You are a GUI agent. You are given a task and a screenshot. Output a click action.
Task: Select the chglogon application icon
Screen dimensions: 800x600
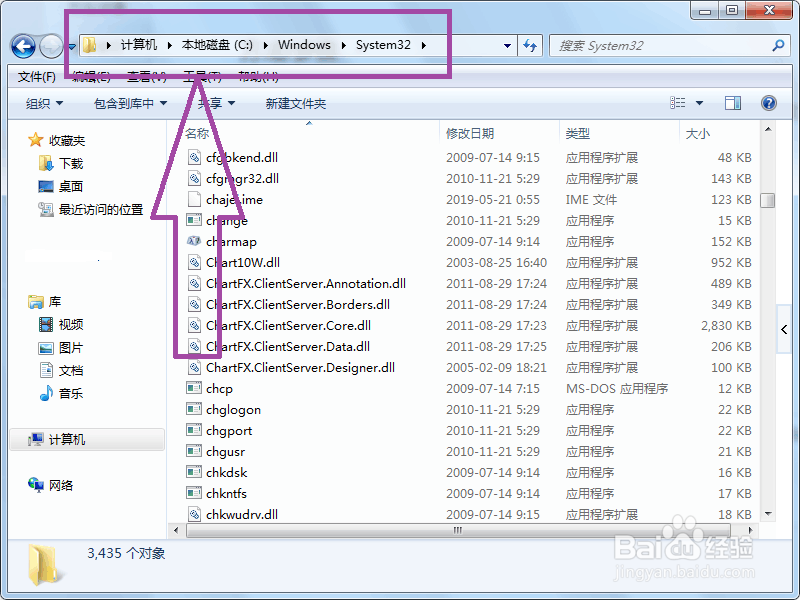click(194, 409)
